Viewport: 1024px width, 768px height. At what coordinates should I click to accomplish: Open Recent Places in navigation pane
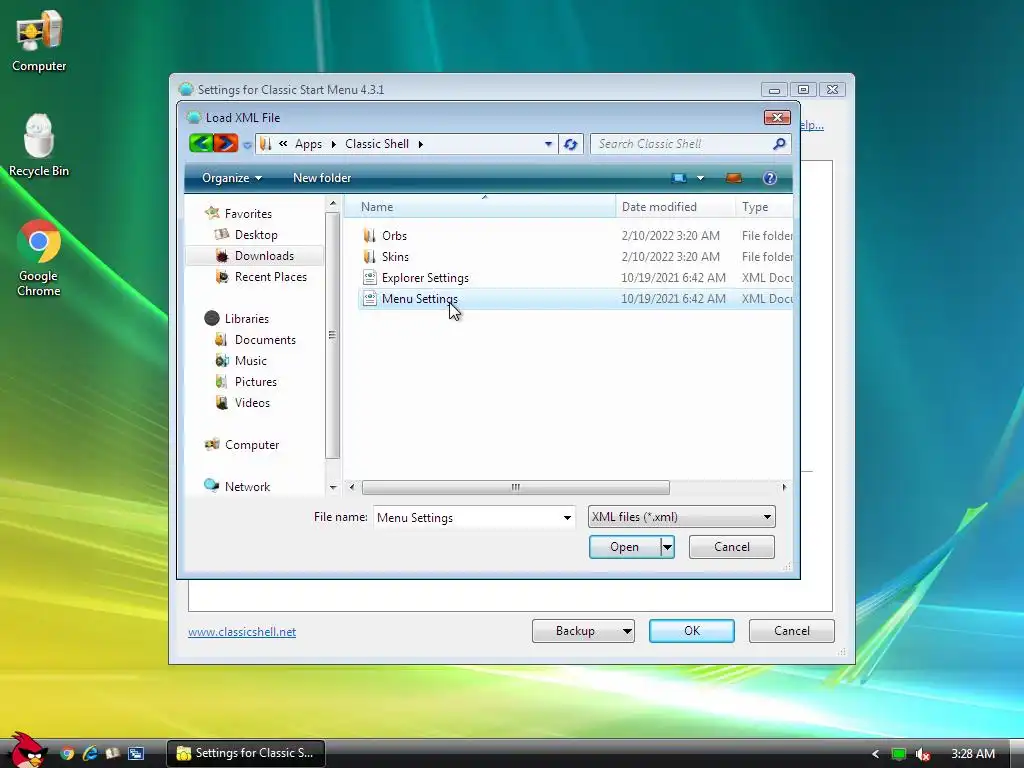pyautogui.click(x=270, y=276)
